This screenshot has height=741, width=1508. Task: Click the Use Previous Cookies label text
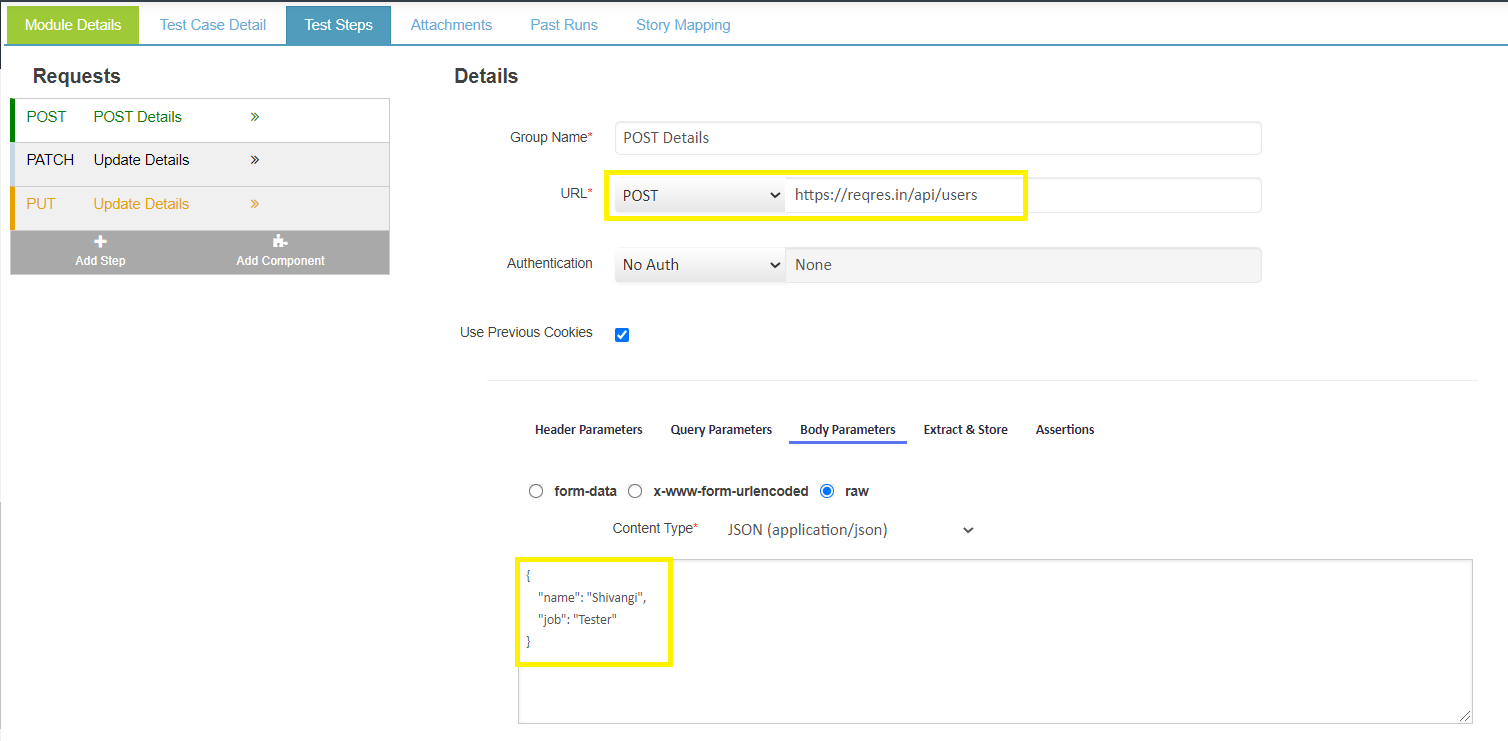click(526, 332)
